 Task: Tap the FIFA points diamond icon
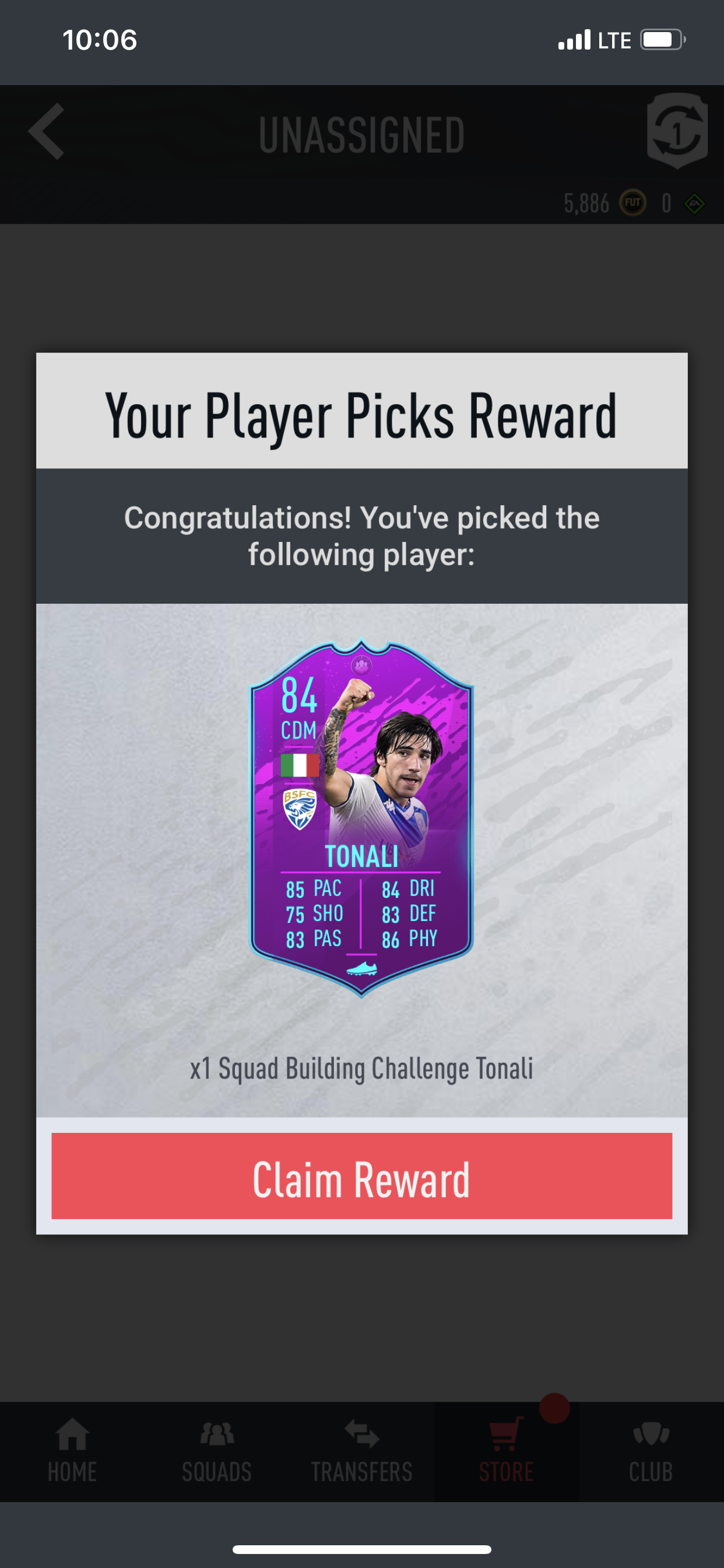(695, 204)
